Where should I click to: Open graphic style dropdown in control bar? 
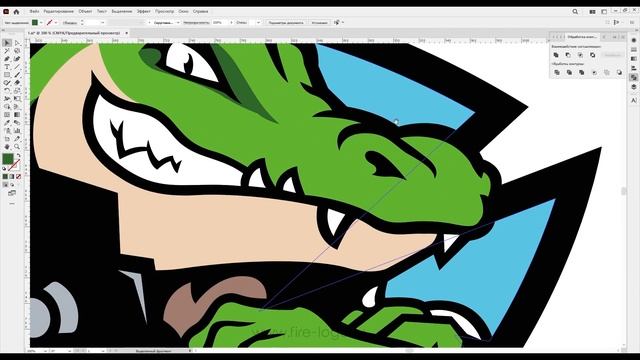[259, 23]
